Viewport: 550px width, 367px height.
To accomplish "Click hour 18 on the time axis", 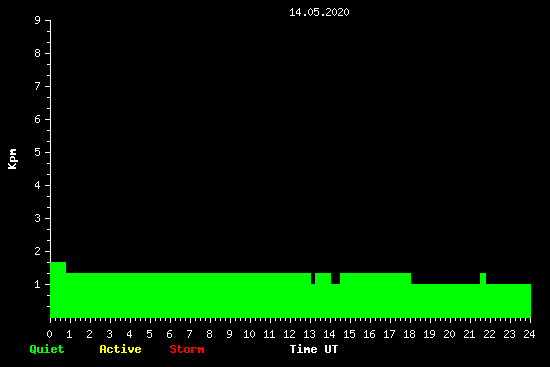I will point(409,334).
